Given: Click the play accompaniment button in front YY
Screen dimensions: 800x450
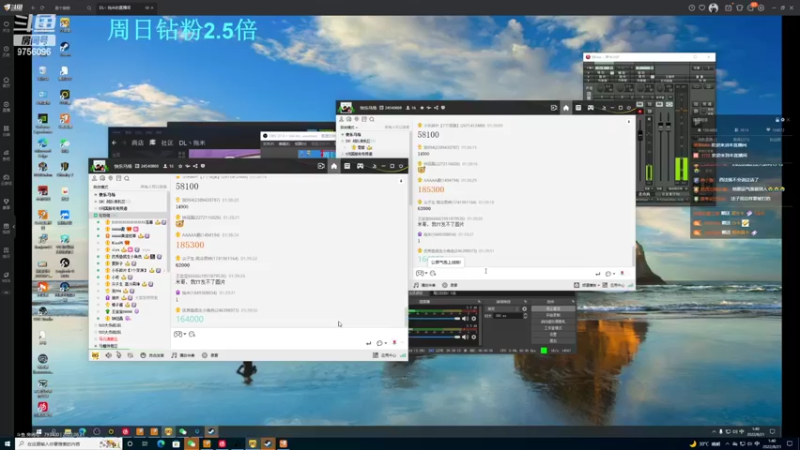Looking at the screenshot, I should pyautogui.click(x=183, y=355).
